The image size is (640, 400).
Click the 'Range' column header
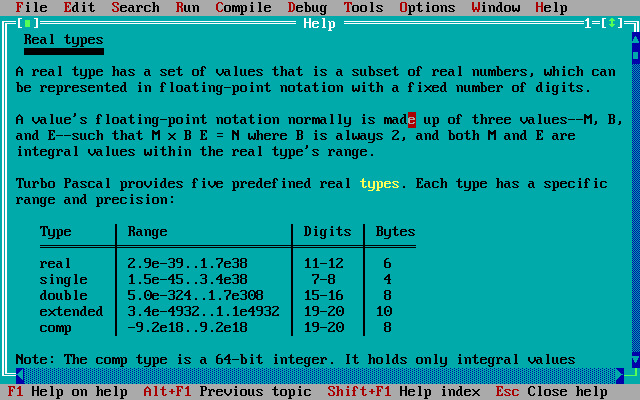[x=147, y=232]
